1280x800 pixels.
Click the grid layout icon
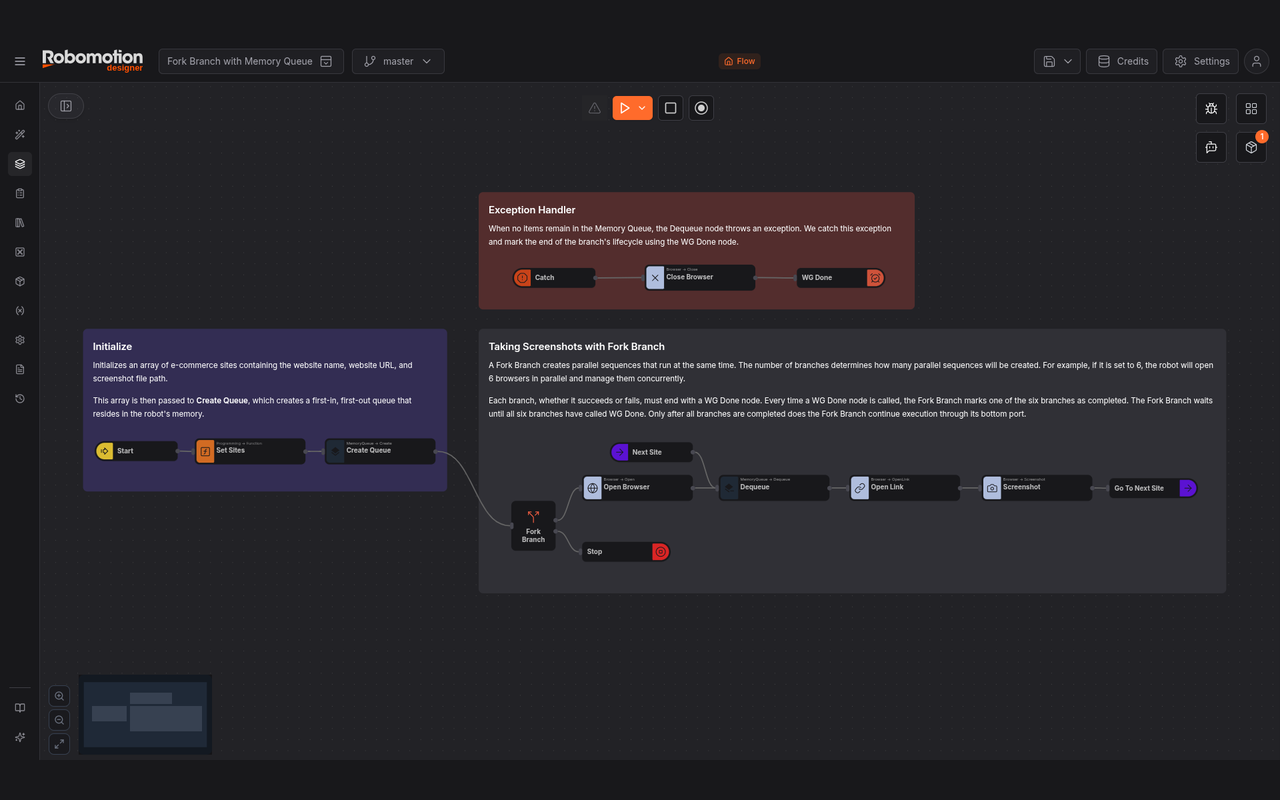point(1251,108)
